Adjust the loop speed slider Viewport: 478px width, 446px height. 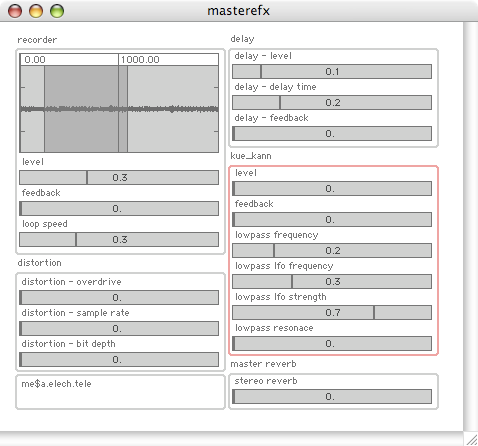119,239
